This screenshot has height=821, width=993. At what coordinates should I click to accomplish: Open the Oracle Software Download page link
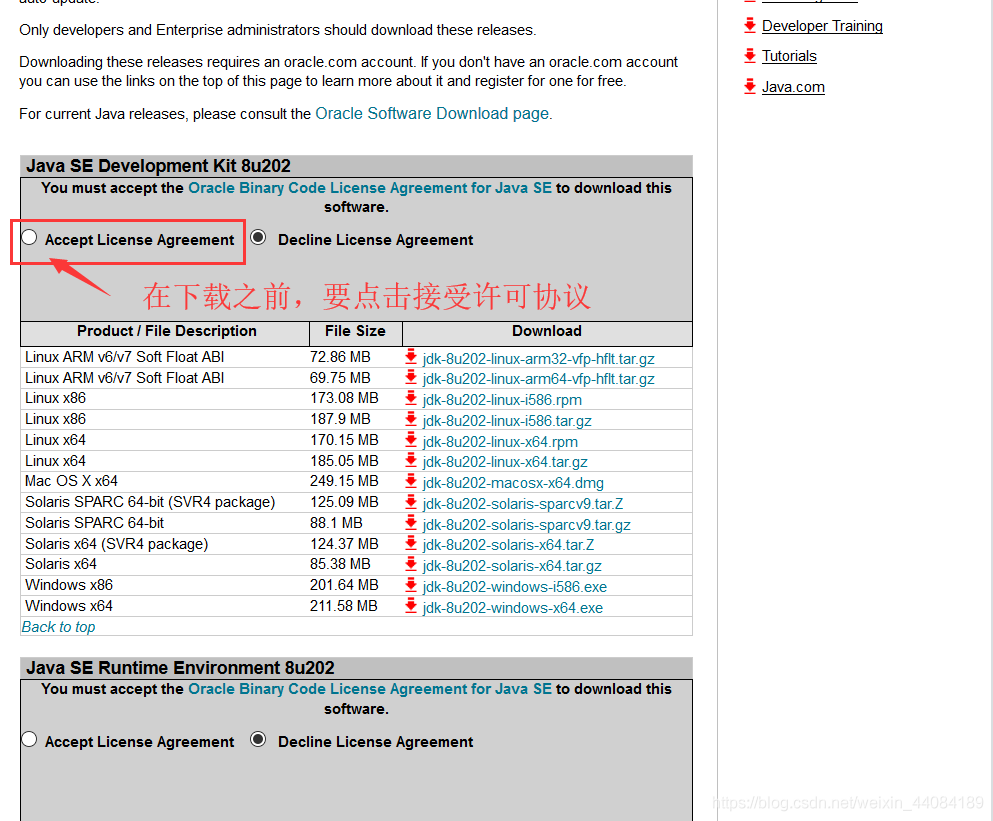pos(433,113)
